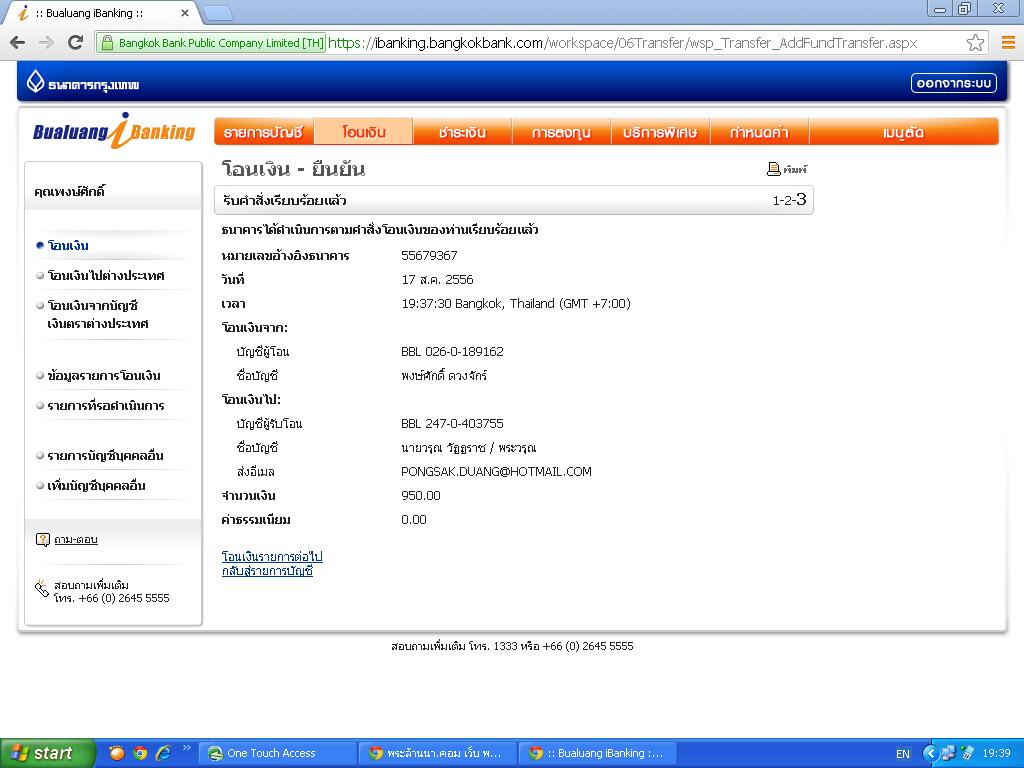
Task: Follow the กลับสู่รายการบัญชี link
Action: [x=267, y=571]
